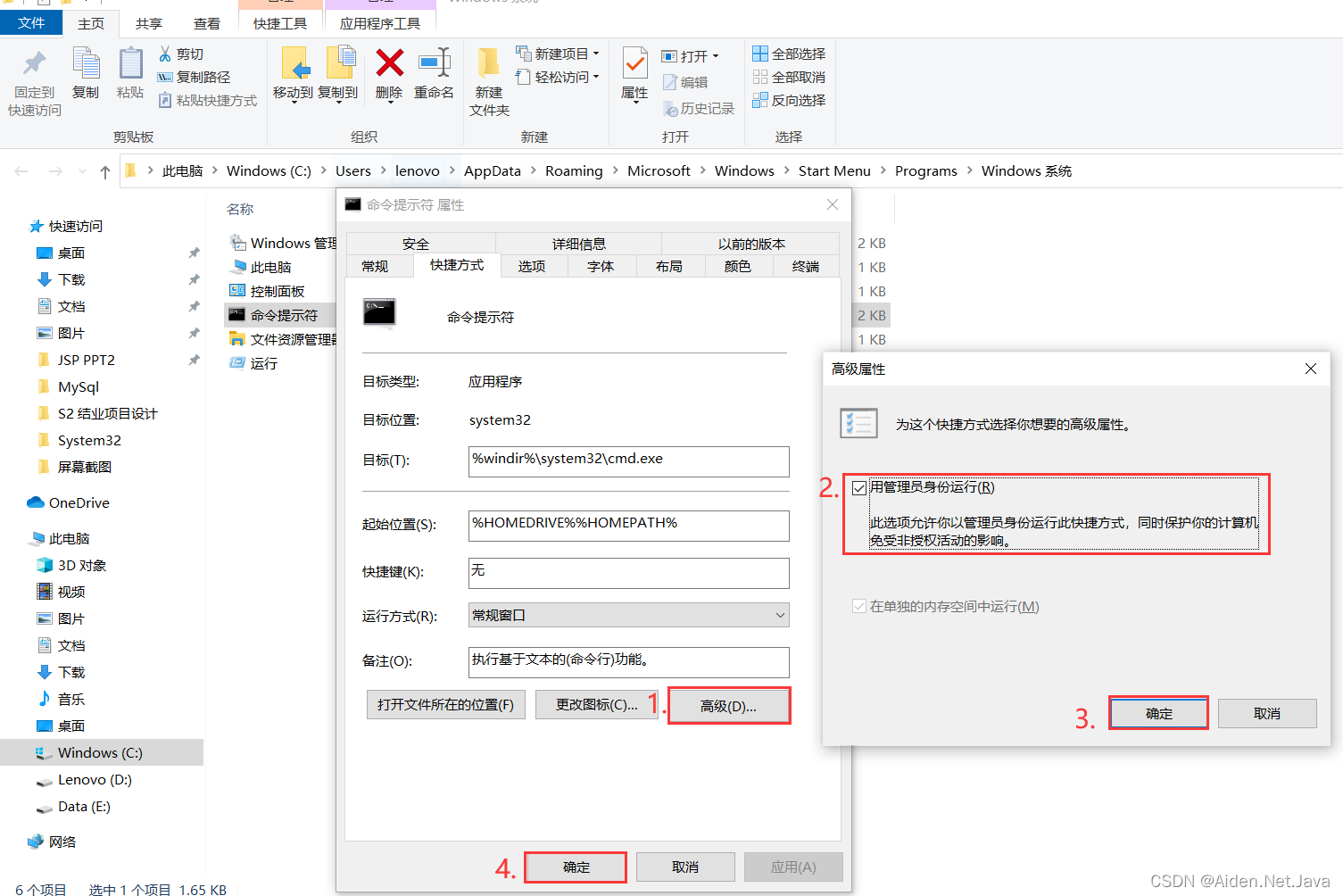The image size is (1343, 896).
Task: Switch to the Colors (颜色) tab
Action: point(737,266)
